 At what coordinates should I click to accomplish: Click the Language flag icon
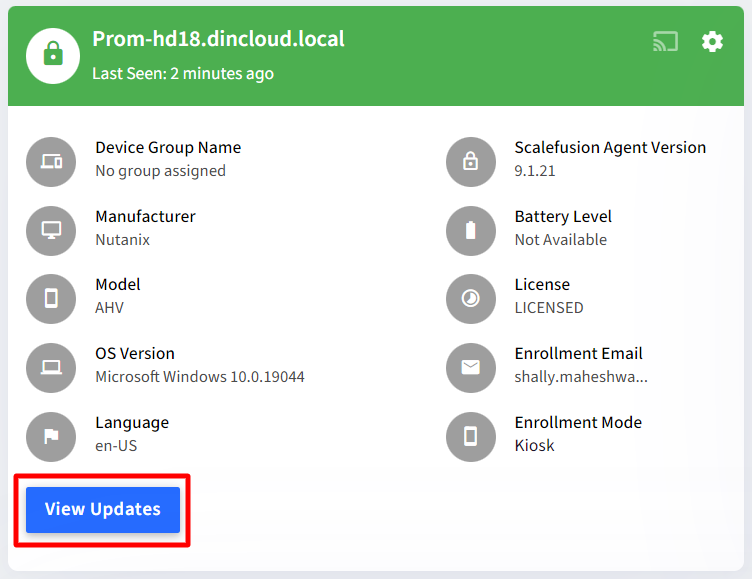tap(51, 437)
